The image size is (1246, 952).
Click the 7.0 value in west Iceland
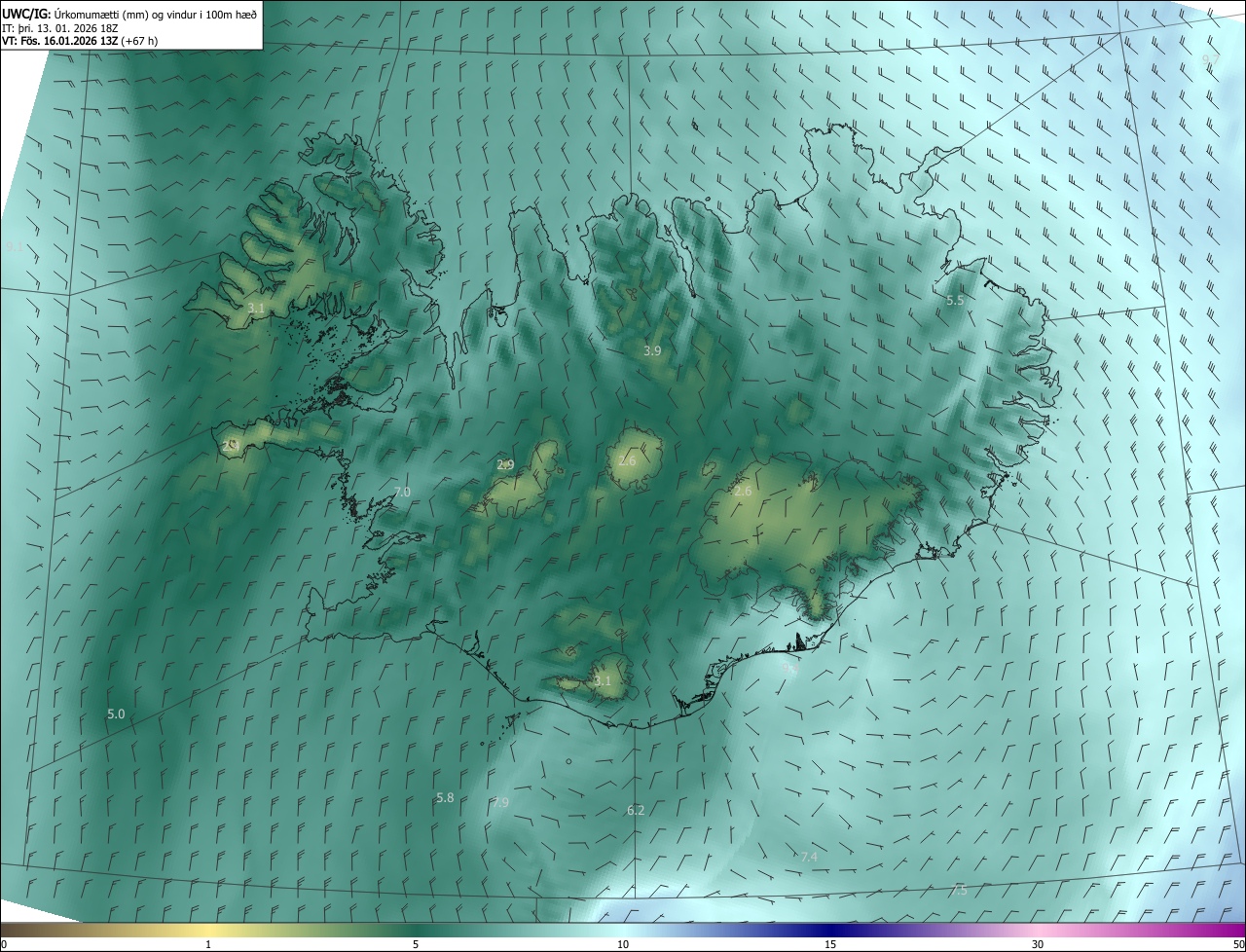point(402,493)
